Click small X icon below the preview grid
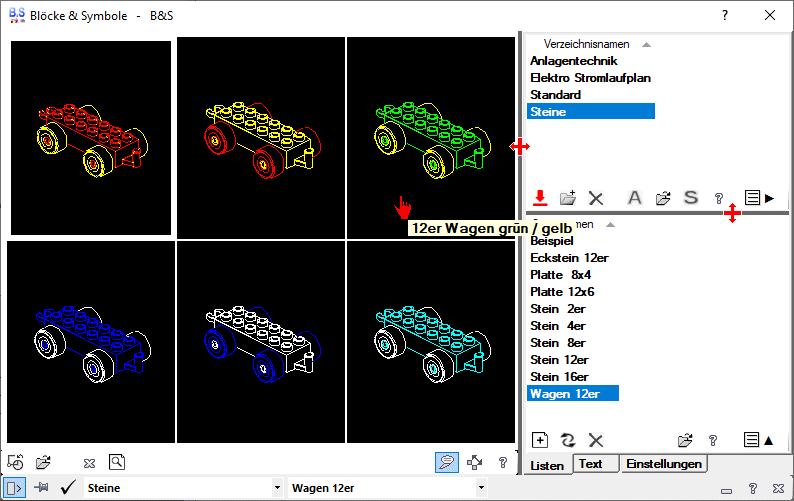 pos(89,463)
